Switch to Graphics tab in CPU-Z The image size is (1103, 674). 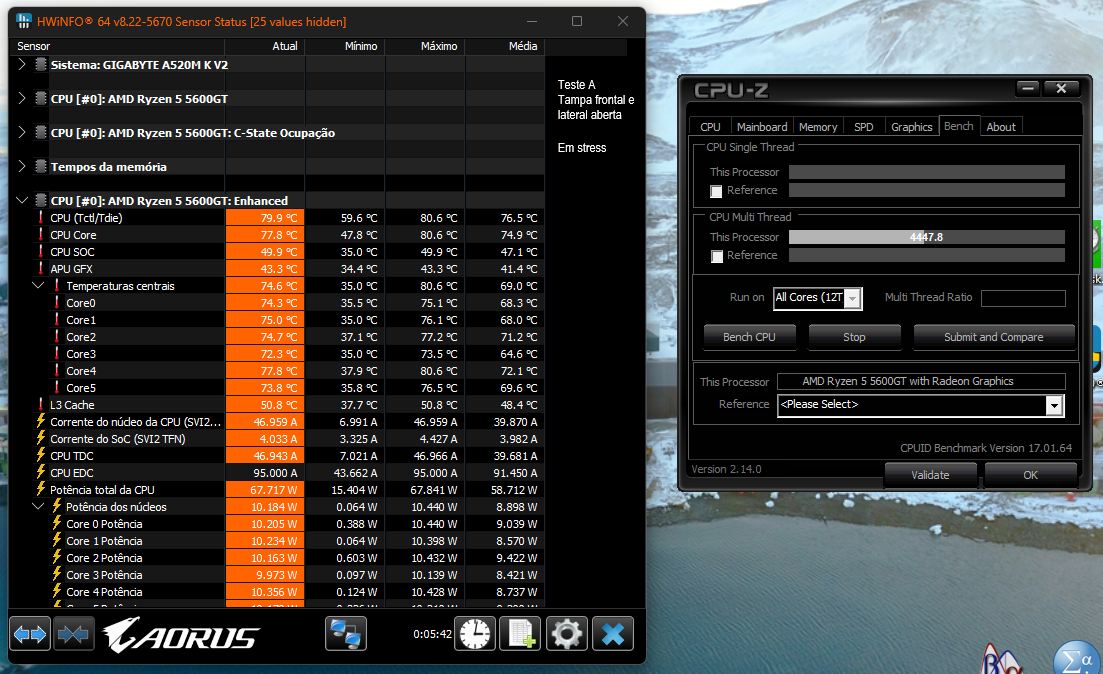point(912,127)
